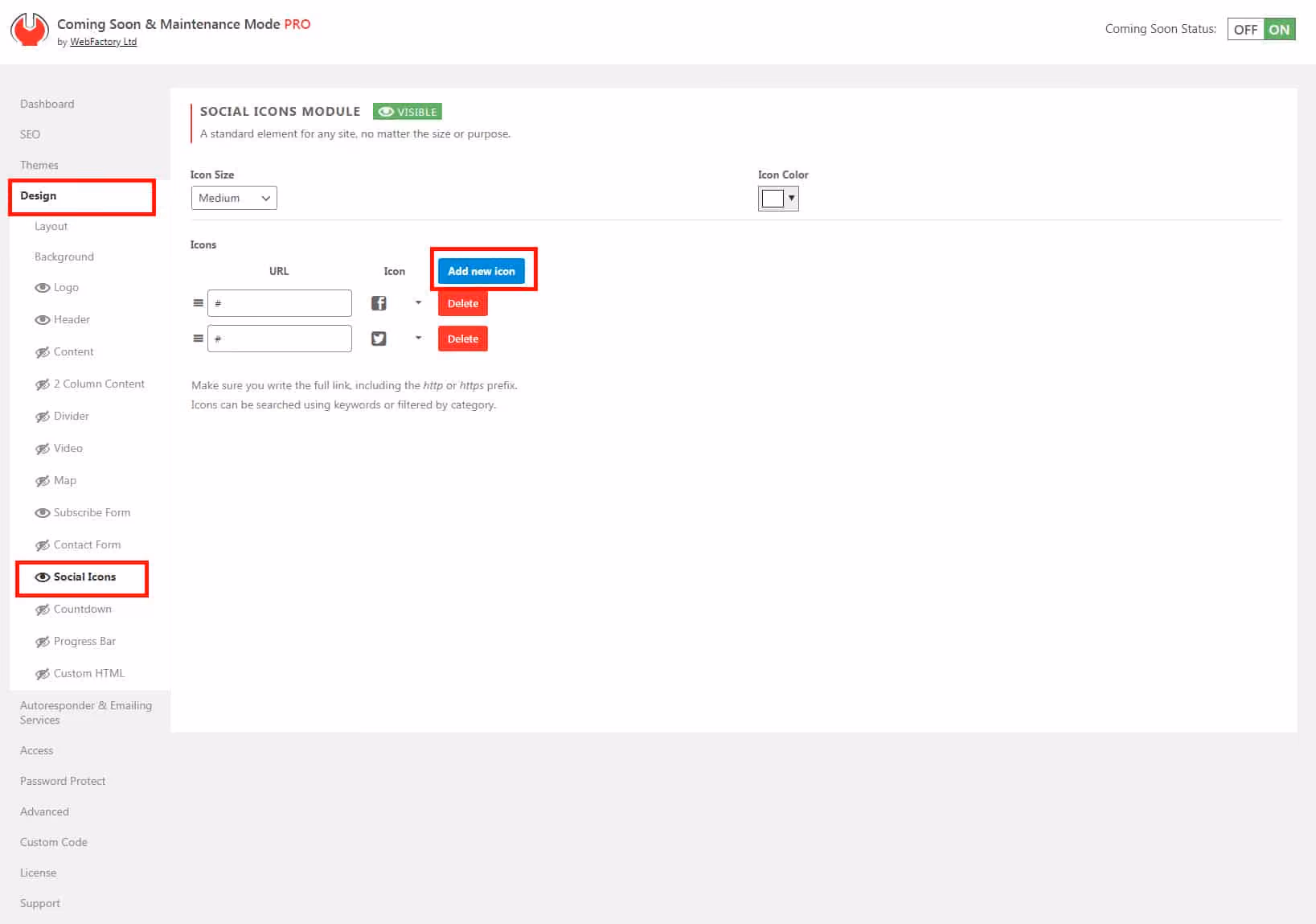Click the Facebook row URL field
This screenshot has height=924, width=1316.
[x=280, y=303]
